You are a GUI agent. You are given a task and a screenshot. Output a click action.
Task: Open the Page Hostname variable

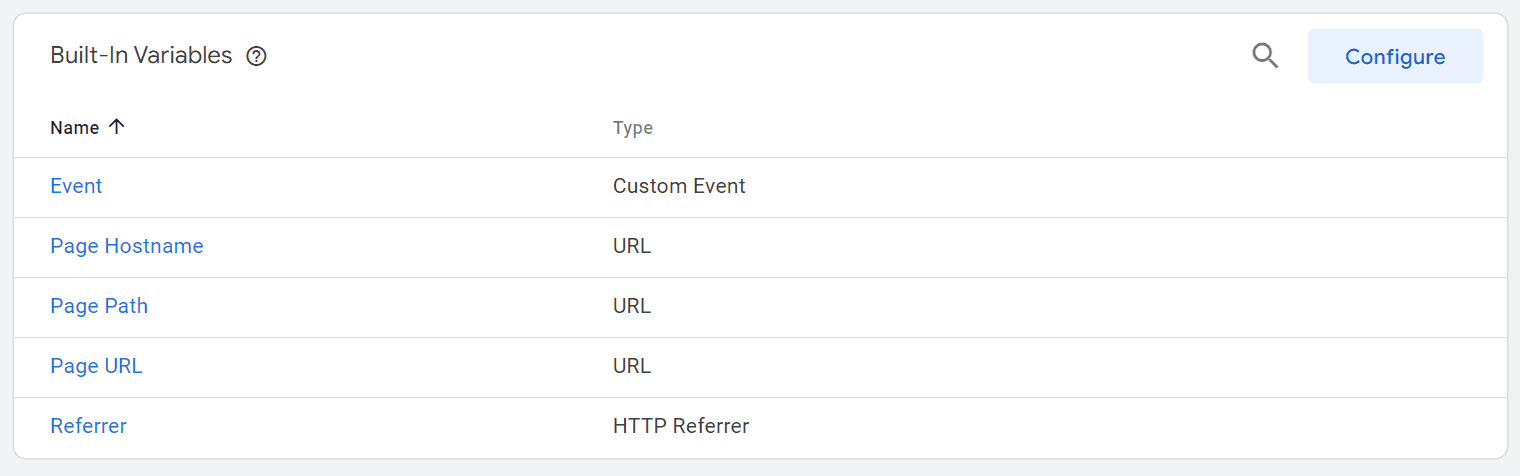point(127,246)
